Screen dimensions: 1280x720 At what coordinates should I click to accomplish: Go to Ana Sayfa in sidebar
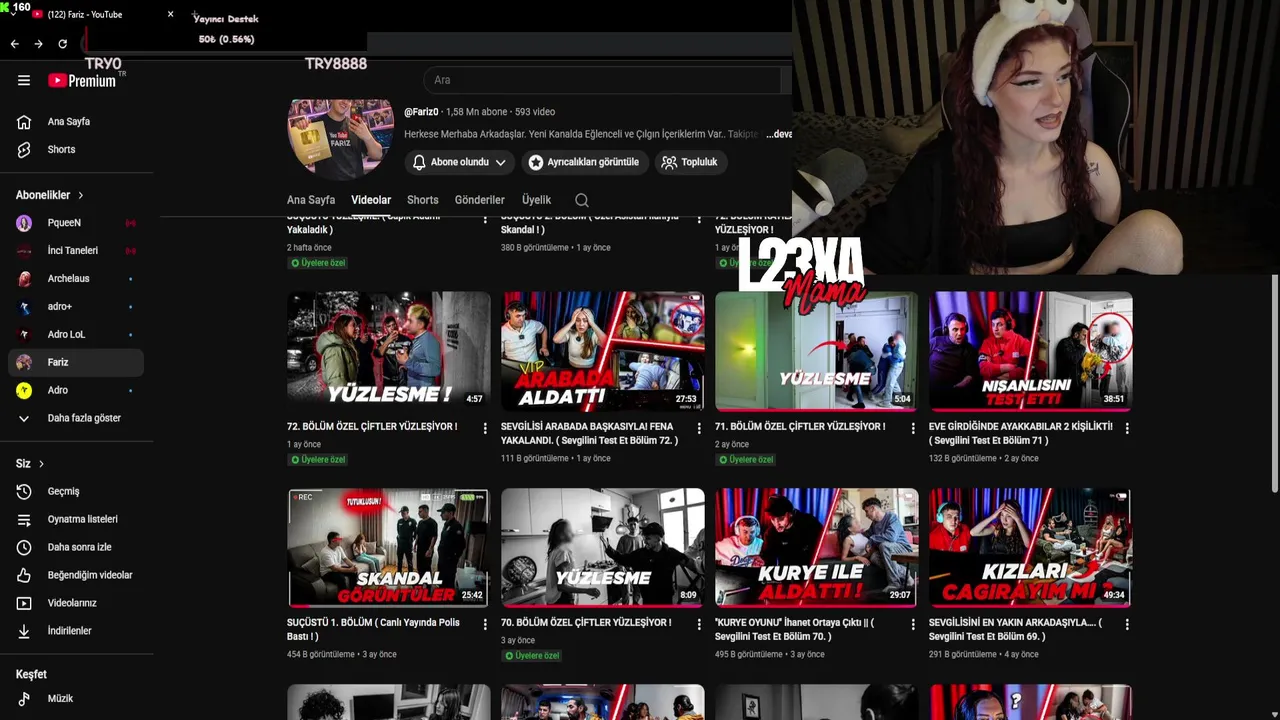76,122
